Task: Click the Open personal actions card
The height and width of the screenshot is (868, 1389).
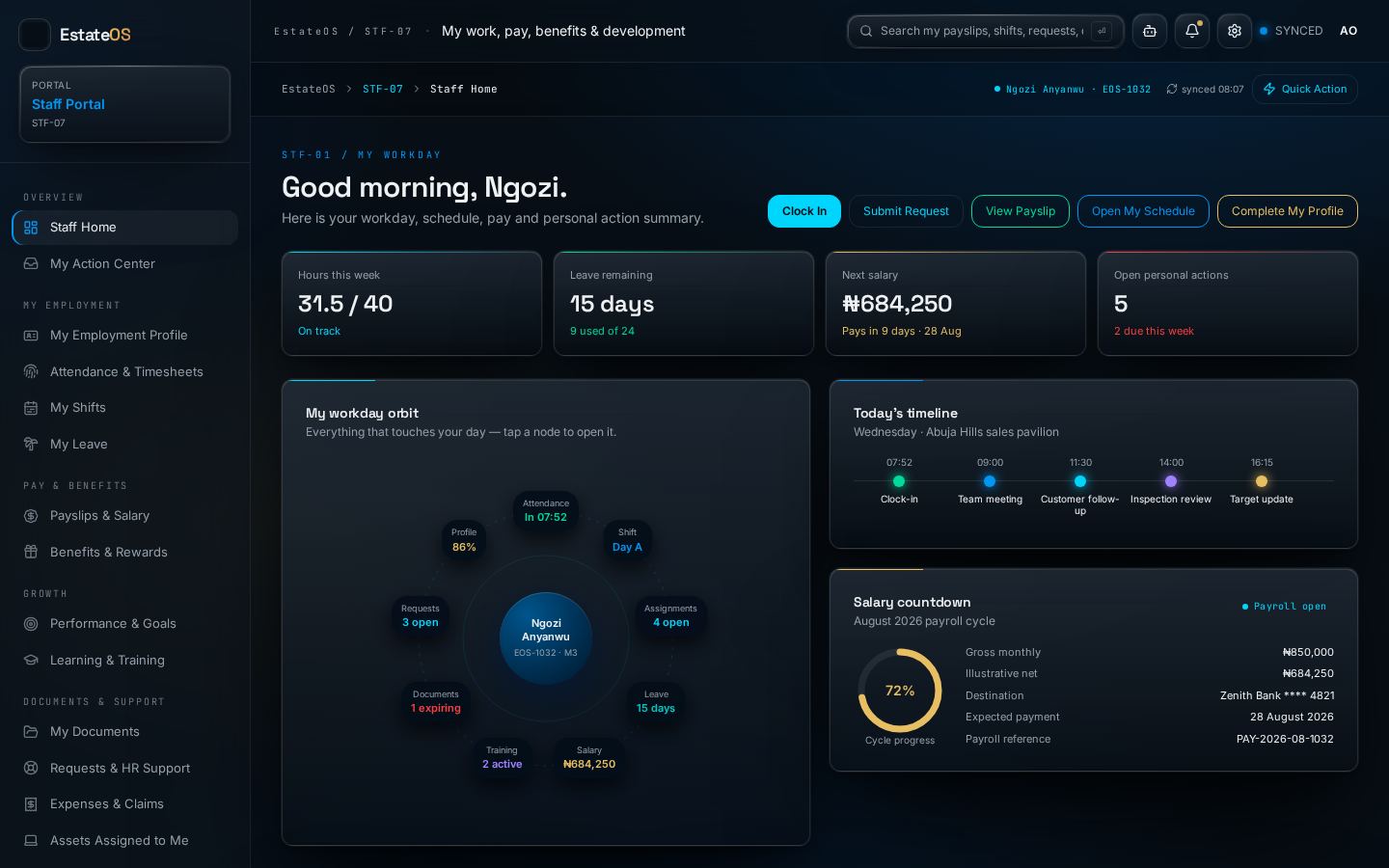Action: (x=1228, y=303)
